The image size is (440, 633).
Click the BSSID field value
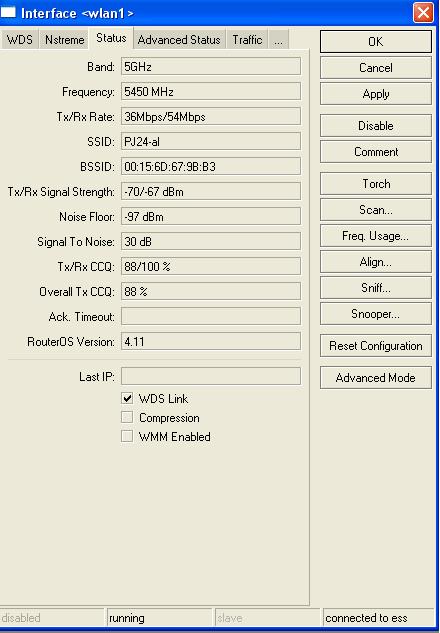coord(211,166)
